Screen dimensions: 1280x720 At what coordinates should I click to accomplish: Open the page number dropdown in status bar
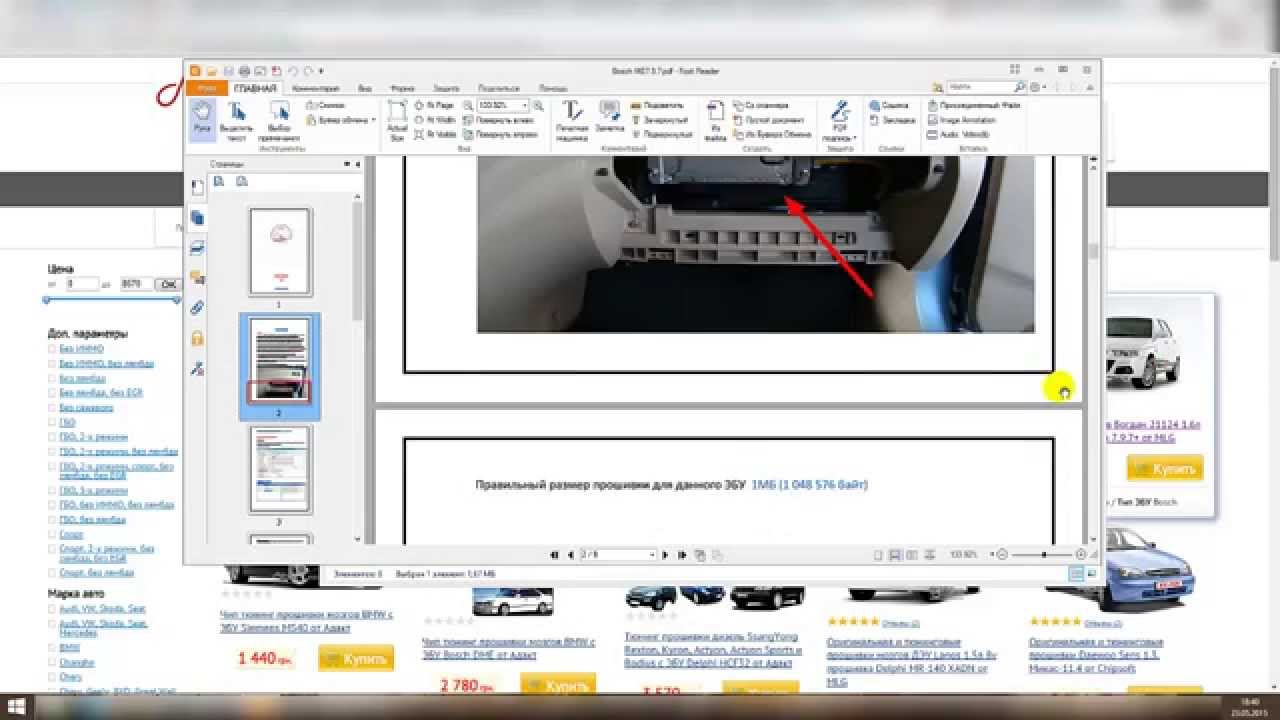pos(652,554)
